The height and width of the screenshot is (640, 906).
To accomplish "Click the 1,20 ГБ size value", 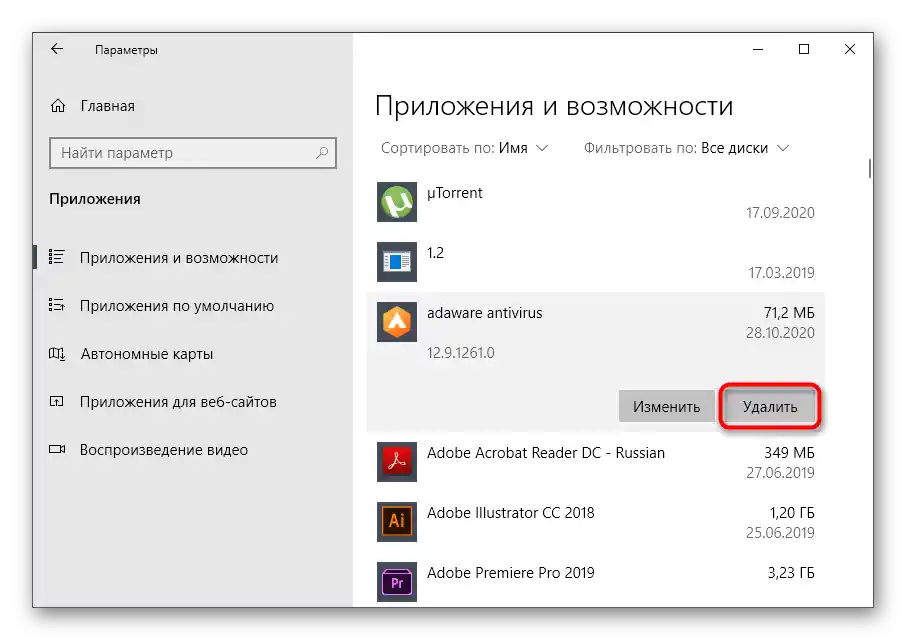I will click(792, 512).
